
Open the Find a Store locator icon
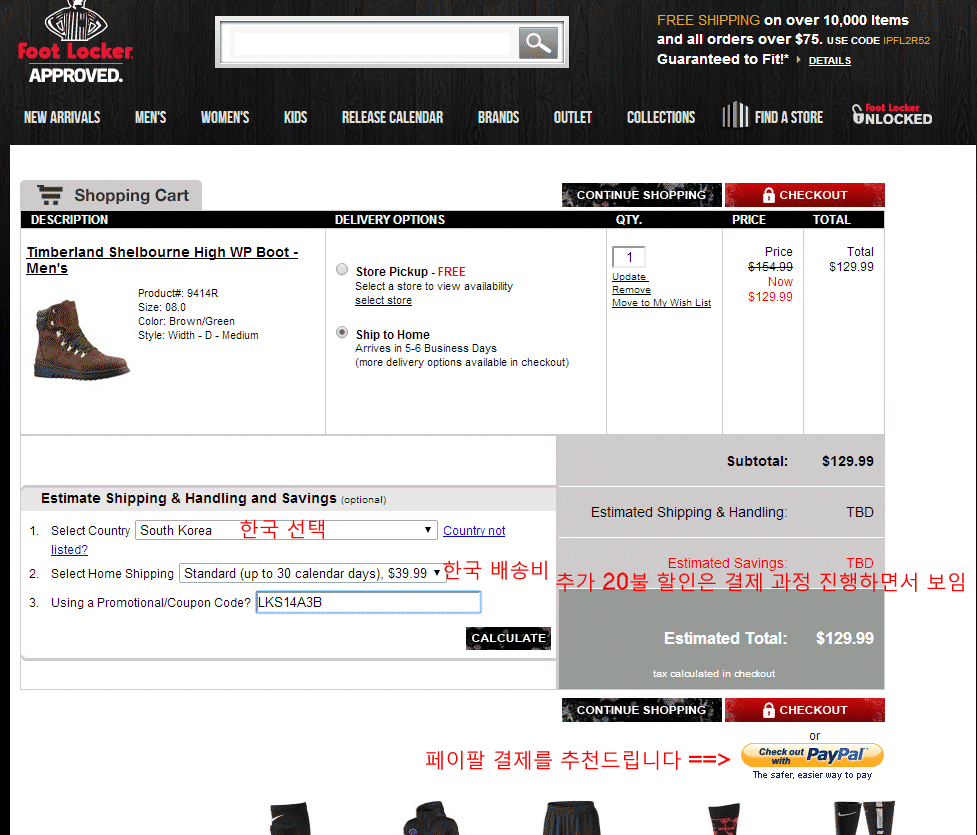point(735,116)
